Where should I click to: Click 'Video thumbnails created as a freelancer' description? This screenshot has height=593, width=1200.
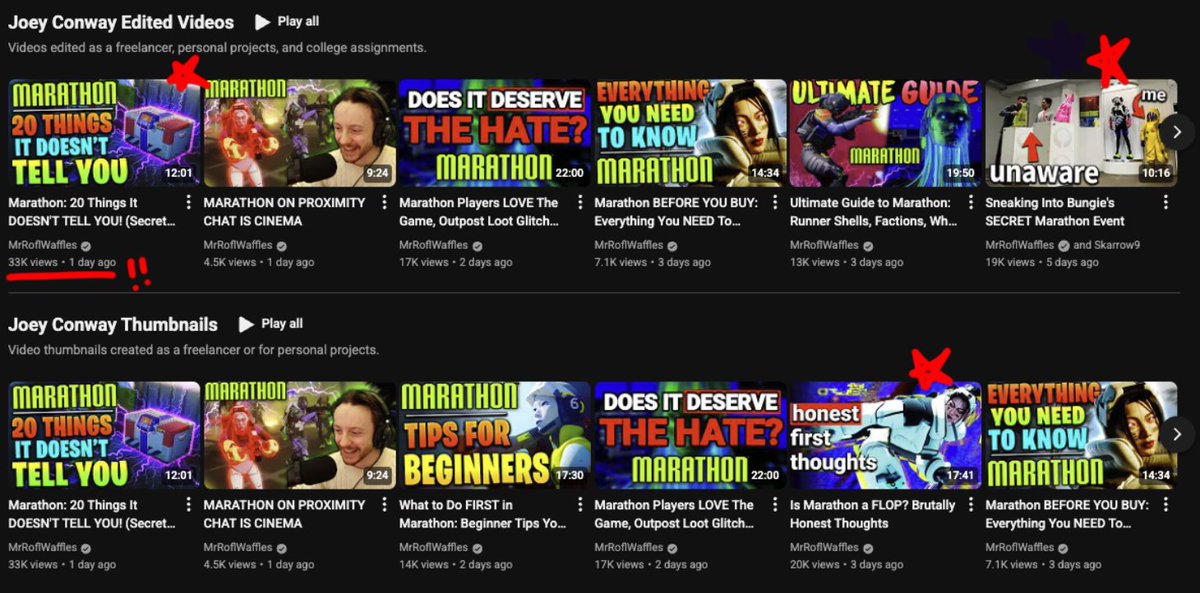tap(193, 350)
